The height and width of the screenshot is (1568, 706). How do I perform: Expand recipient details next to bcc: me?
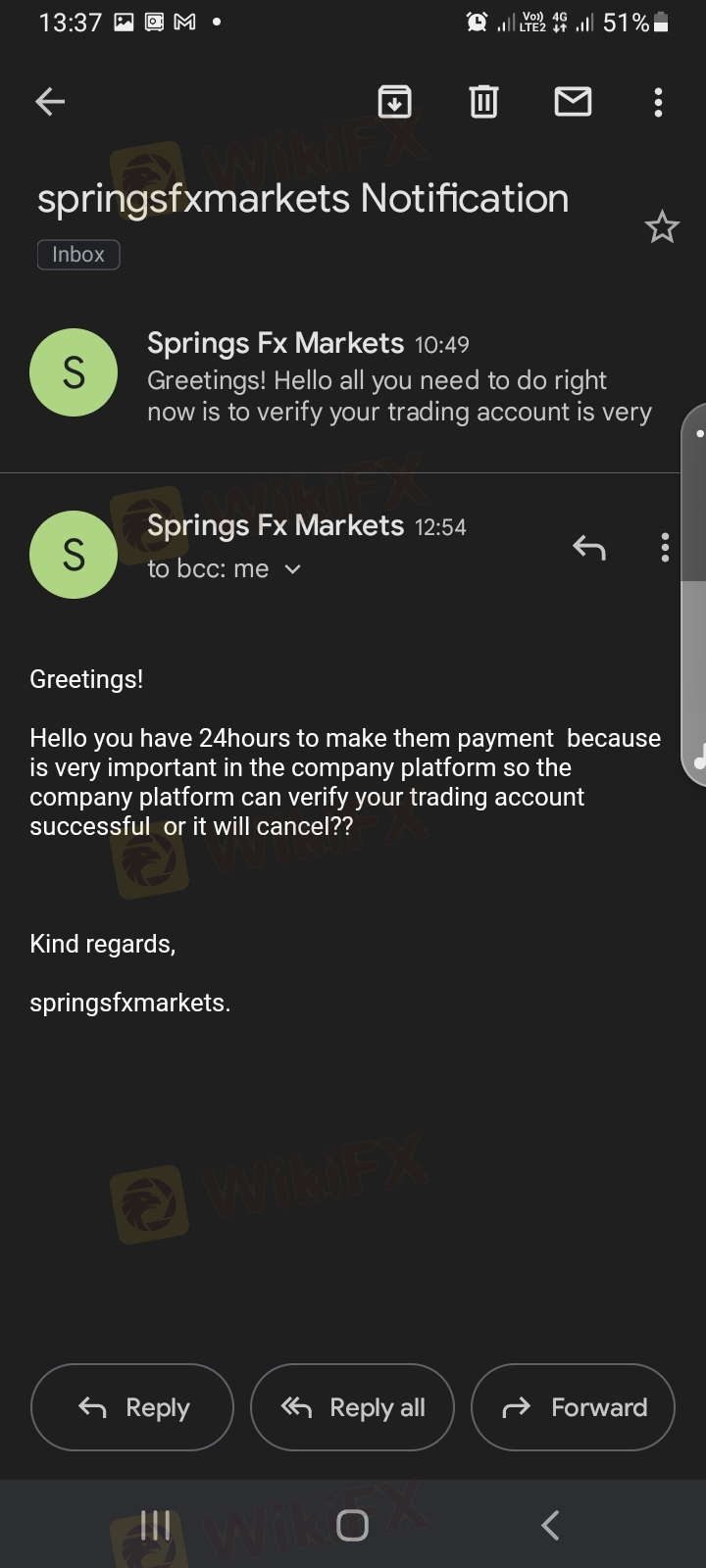(x=292, y=569)
